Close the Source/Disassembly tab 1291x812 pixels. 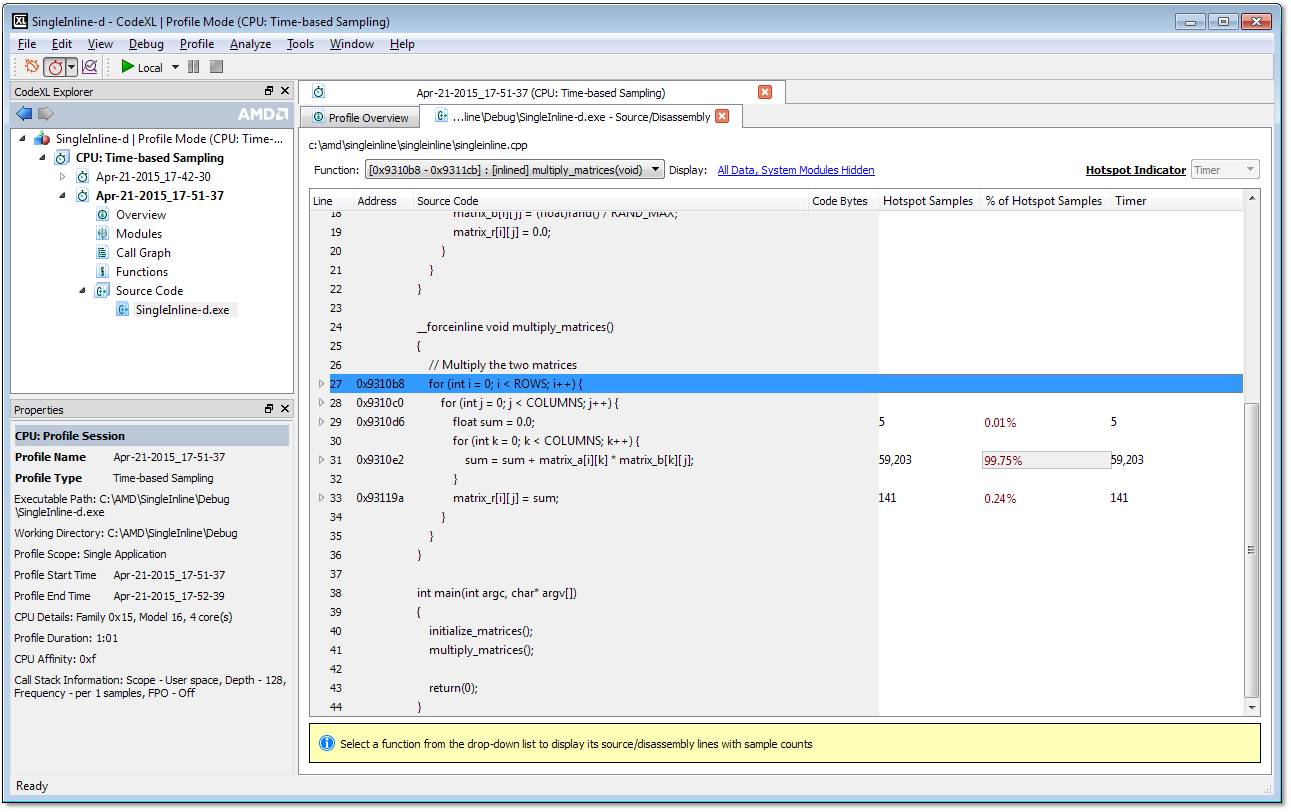point(722,116)
